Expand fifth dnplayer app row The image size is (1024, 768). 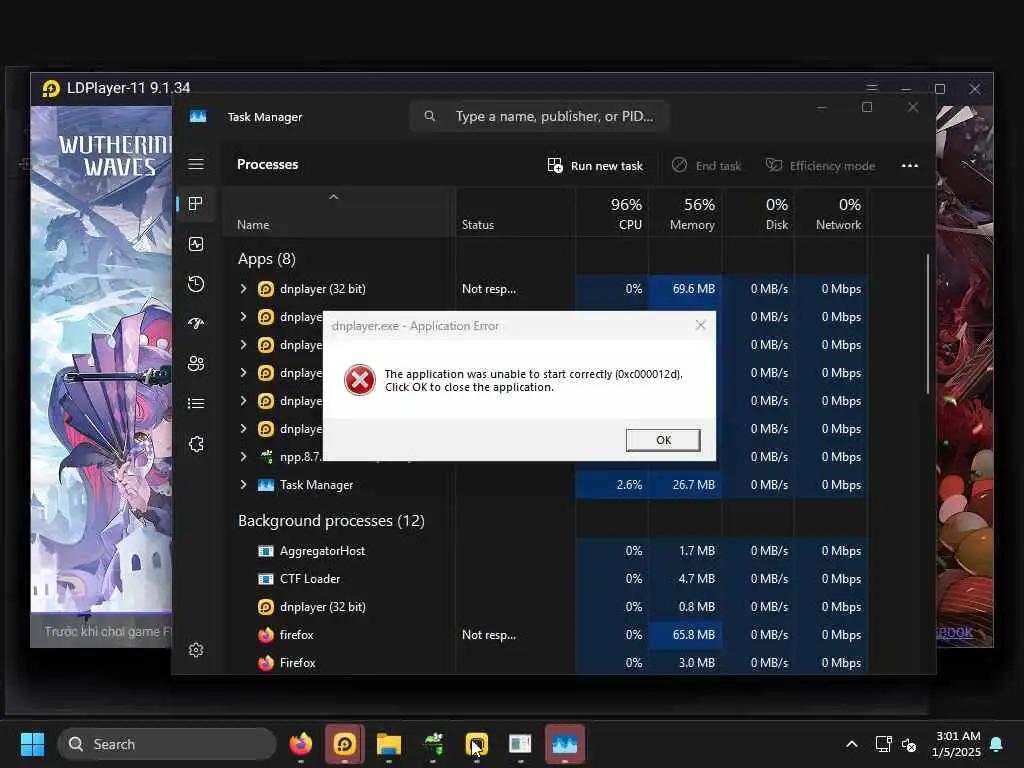244,401
